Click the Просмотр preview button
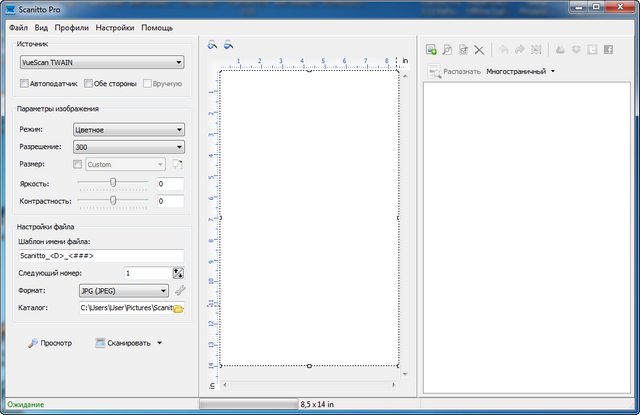This screenshot has height=415, width=640. pyautogui.click(x=50, y=343)
